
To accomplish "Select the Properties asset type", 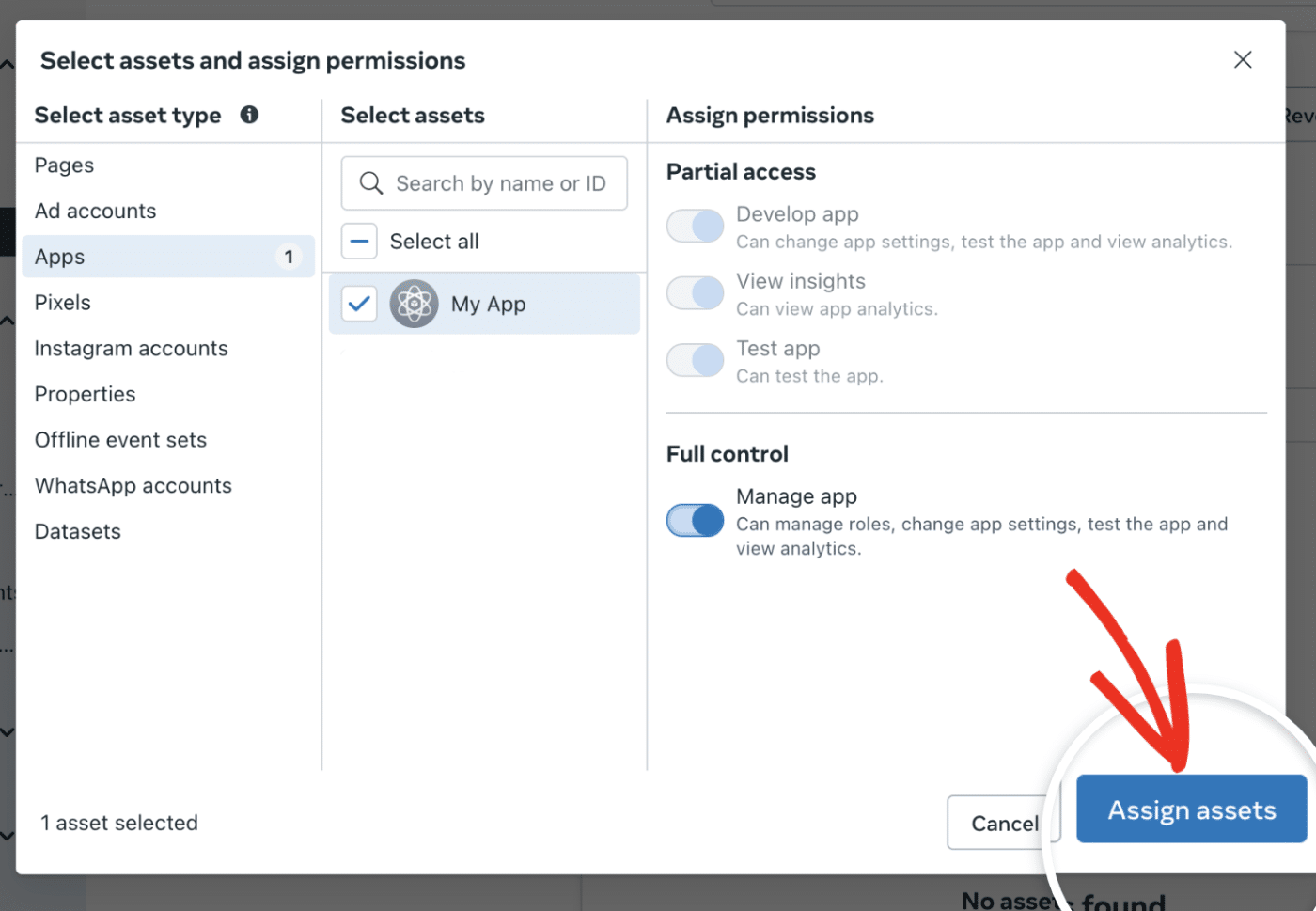I will [x=85, y=394].
